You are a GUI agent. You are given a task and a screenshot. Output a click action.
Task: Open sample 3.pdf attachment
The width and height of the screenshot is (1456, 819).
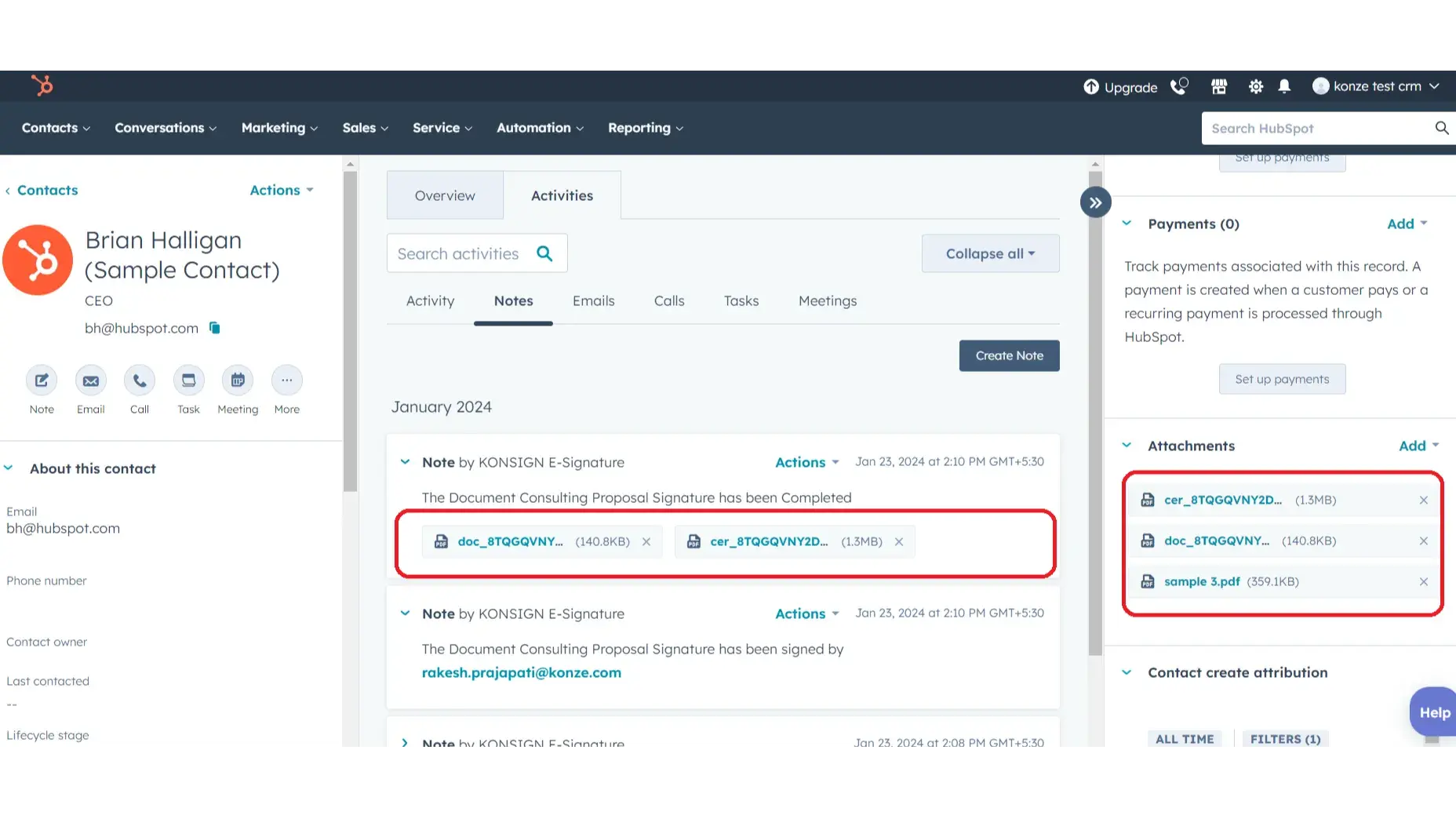tap(1202, 581)
